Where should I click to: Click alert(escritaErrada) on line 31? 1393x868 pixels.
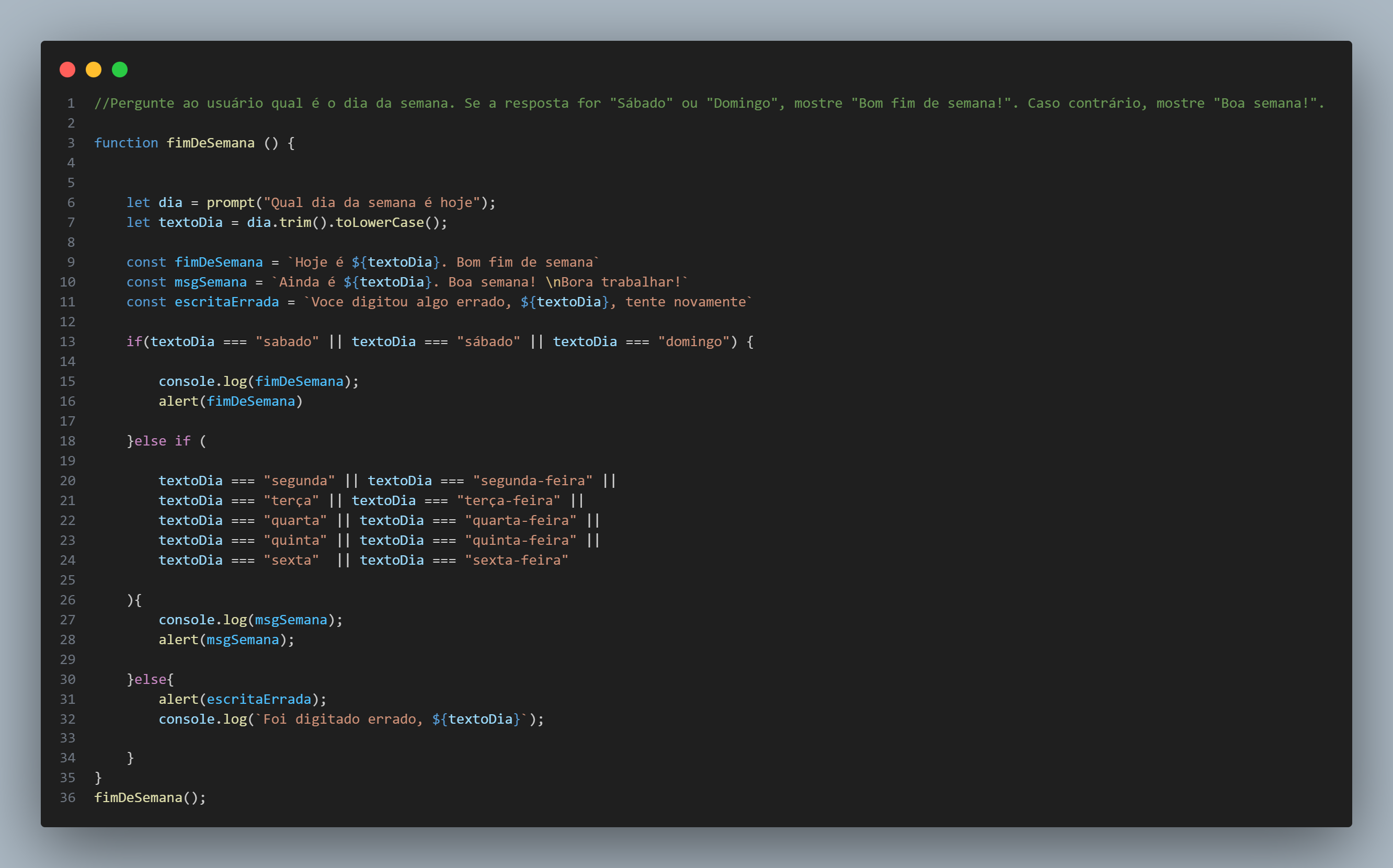[x=242, y=699]
